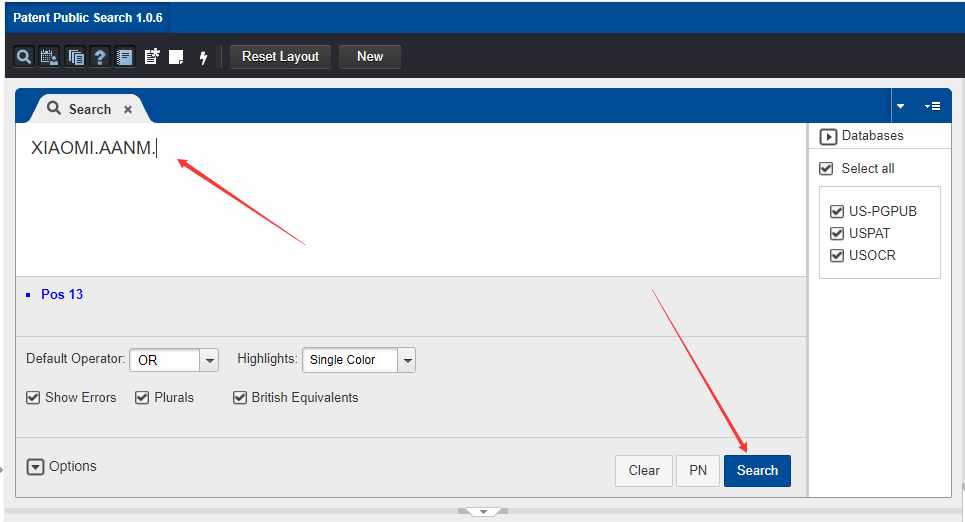Click the blue Search button
This screenshot has width=965, height=522.
click(x=757, y=470)
